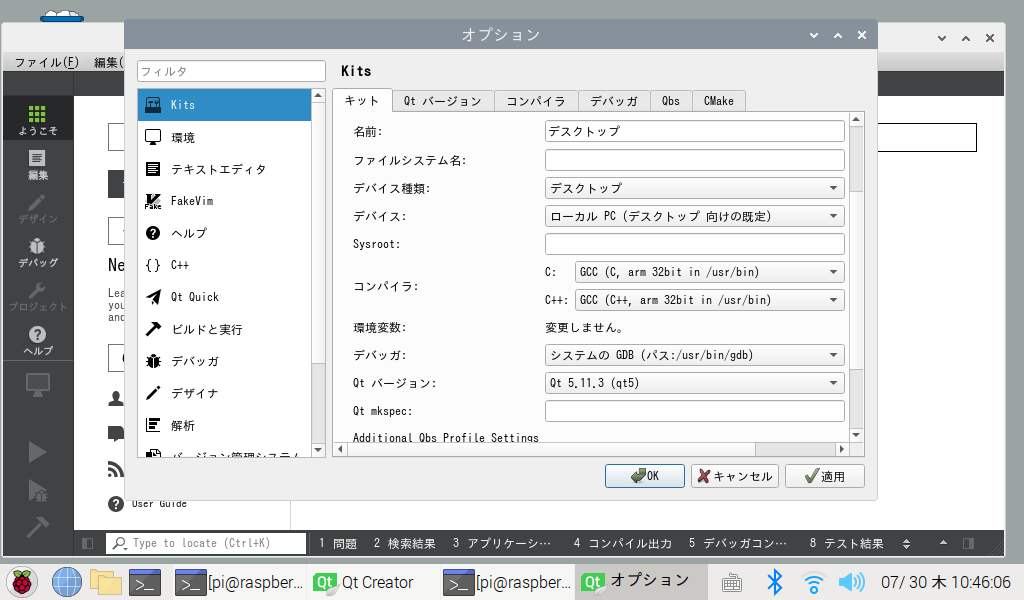Open file manager from taskbar

tap(106, 582)
